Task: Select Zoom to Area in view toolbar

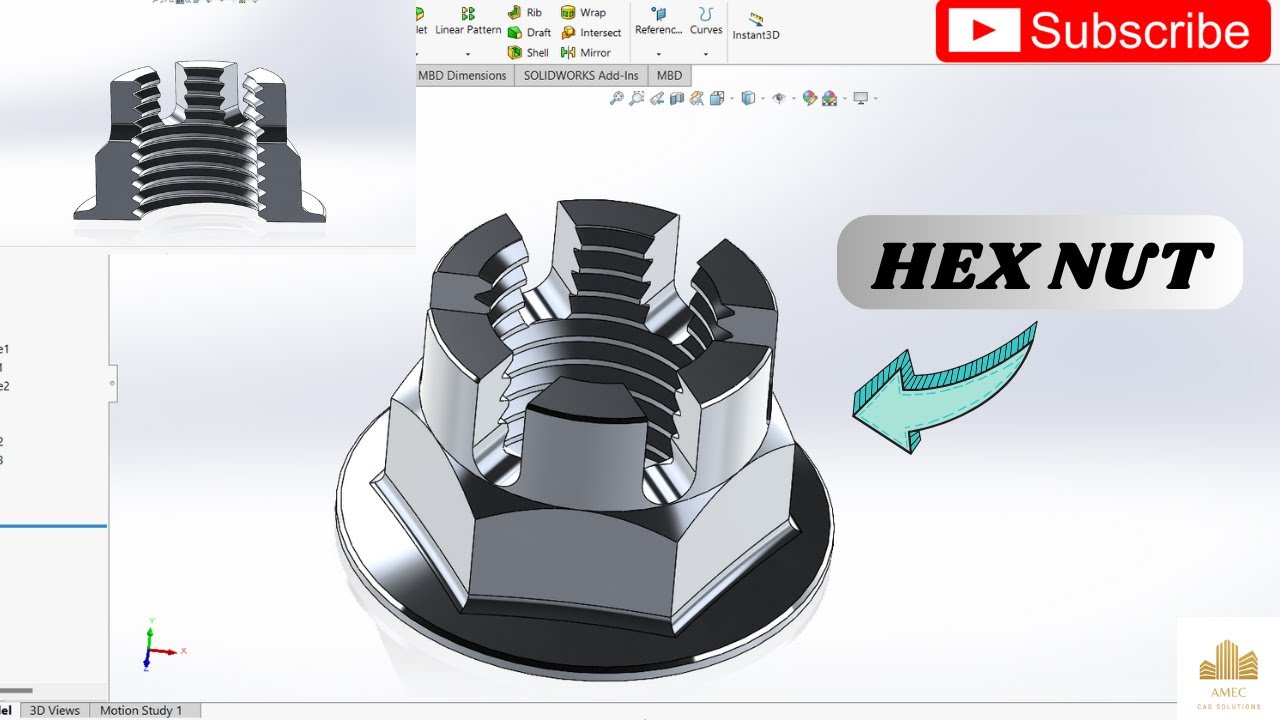Action: point(636,98)
